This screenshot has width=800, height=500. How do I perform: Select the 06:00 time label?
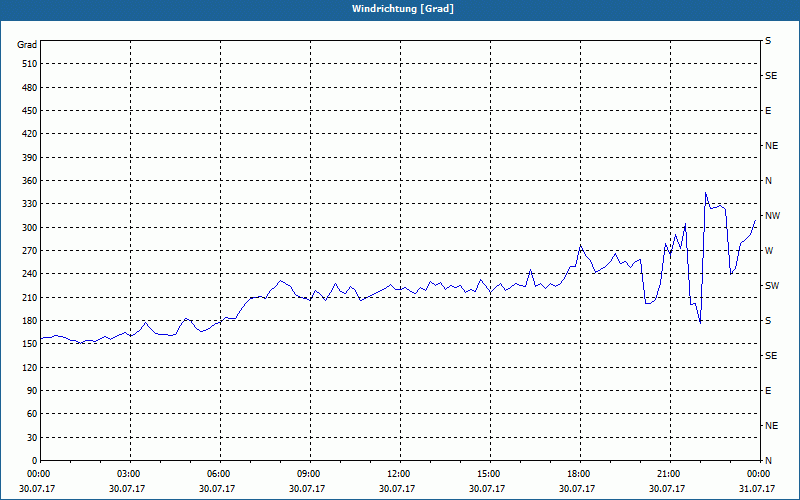pos(220,474)
